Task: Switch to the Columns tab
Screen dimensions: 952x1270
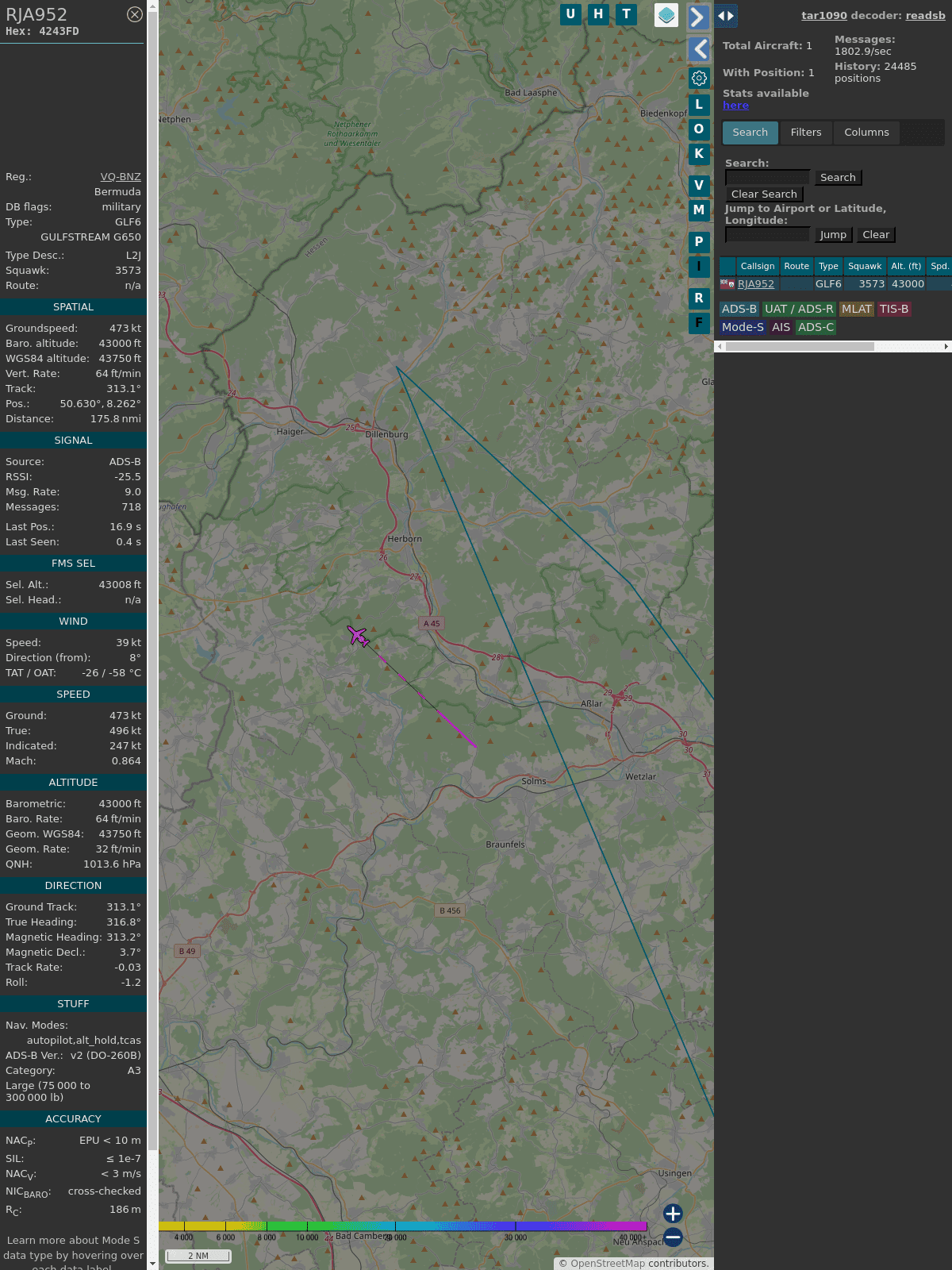Action: [x=866, y=133]
